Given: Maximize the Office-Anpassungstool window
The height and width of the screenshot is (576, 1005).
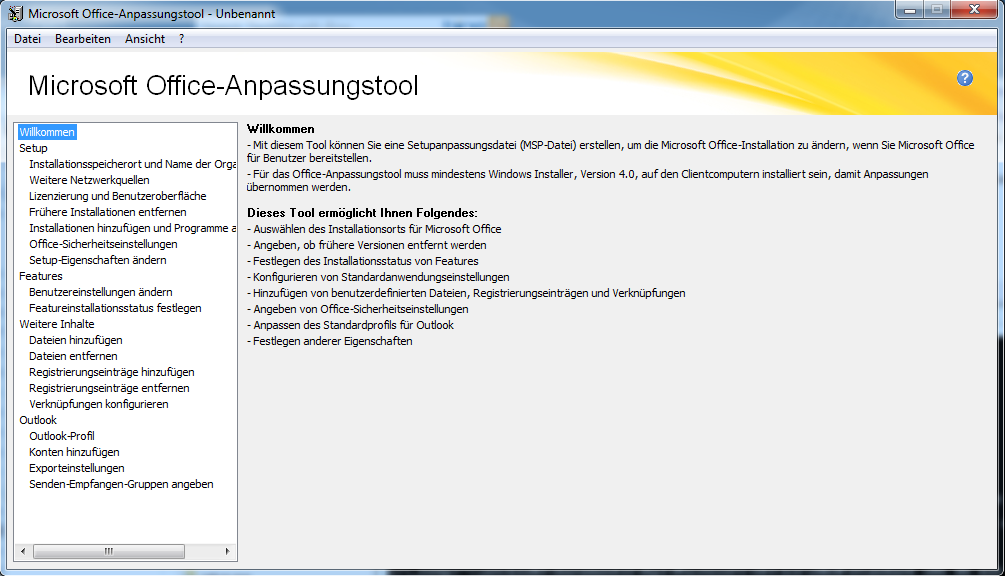Looking at the screenshot, I should 936,10.
